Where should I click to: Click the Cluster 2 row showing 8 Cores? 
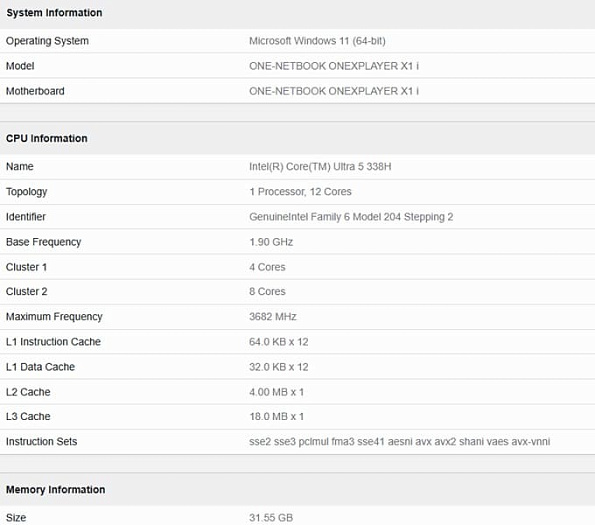coord(298,292)
